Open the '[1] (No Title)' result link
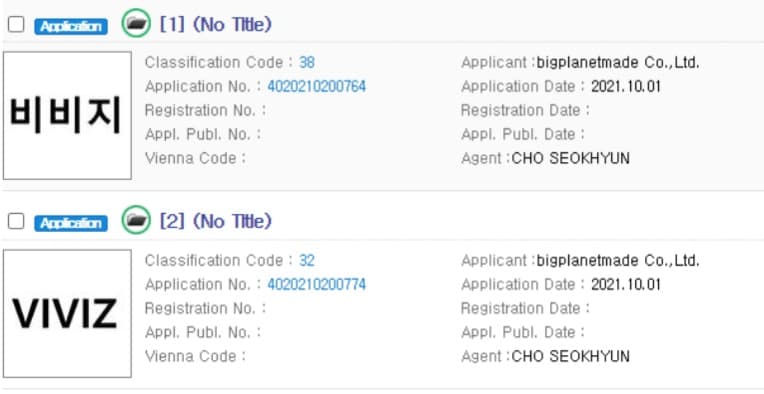Image resolution: width=764 pixels, height=394 pixels. [x=216, y=24]
